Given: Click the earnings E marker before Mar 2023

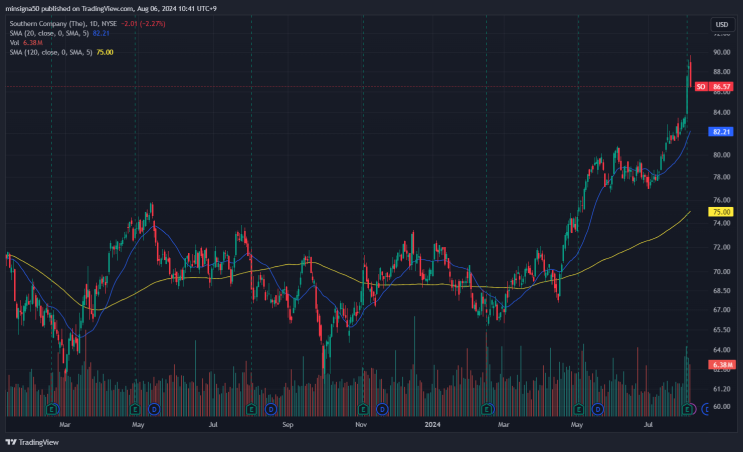Looking at the screenshot, I should [52, 409].
